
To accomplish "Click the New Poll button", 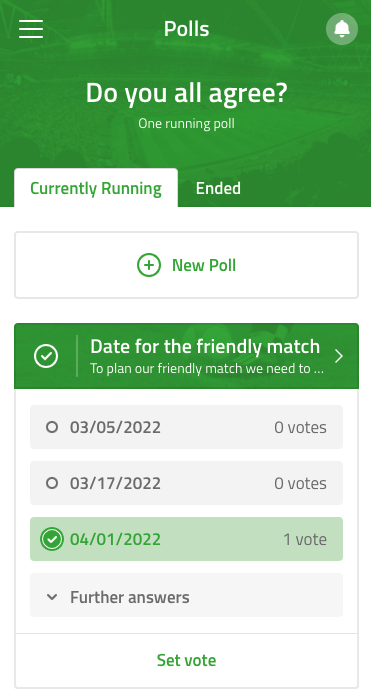I will point(186,265).
